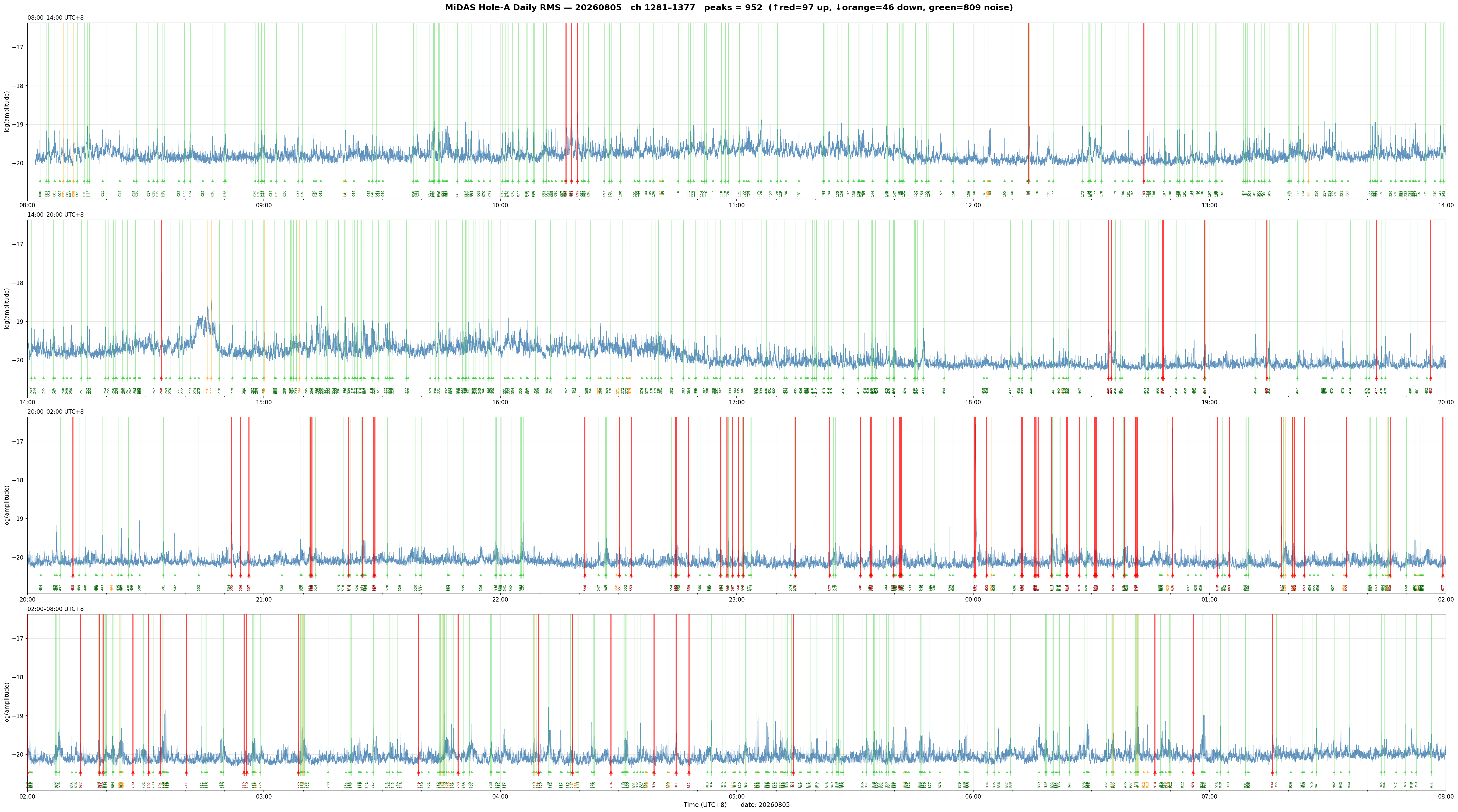Screen dimensions: 1458x812
Task: Click the 17:00 time tick label
Action: pyautogui.click(x=736, y=402)
